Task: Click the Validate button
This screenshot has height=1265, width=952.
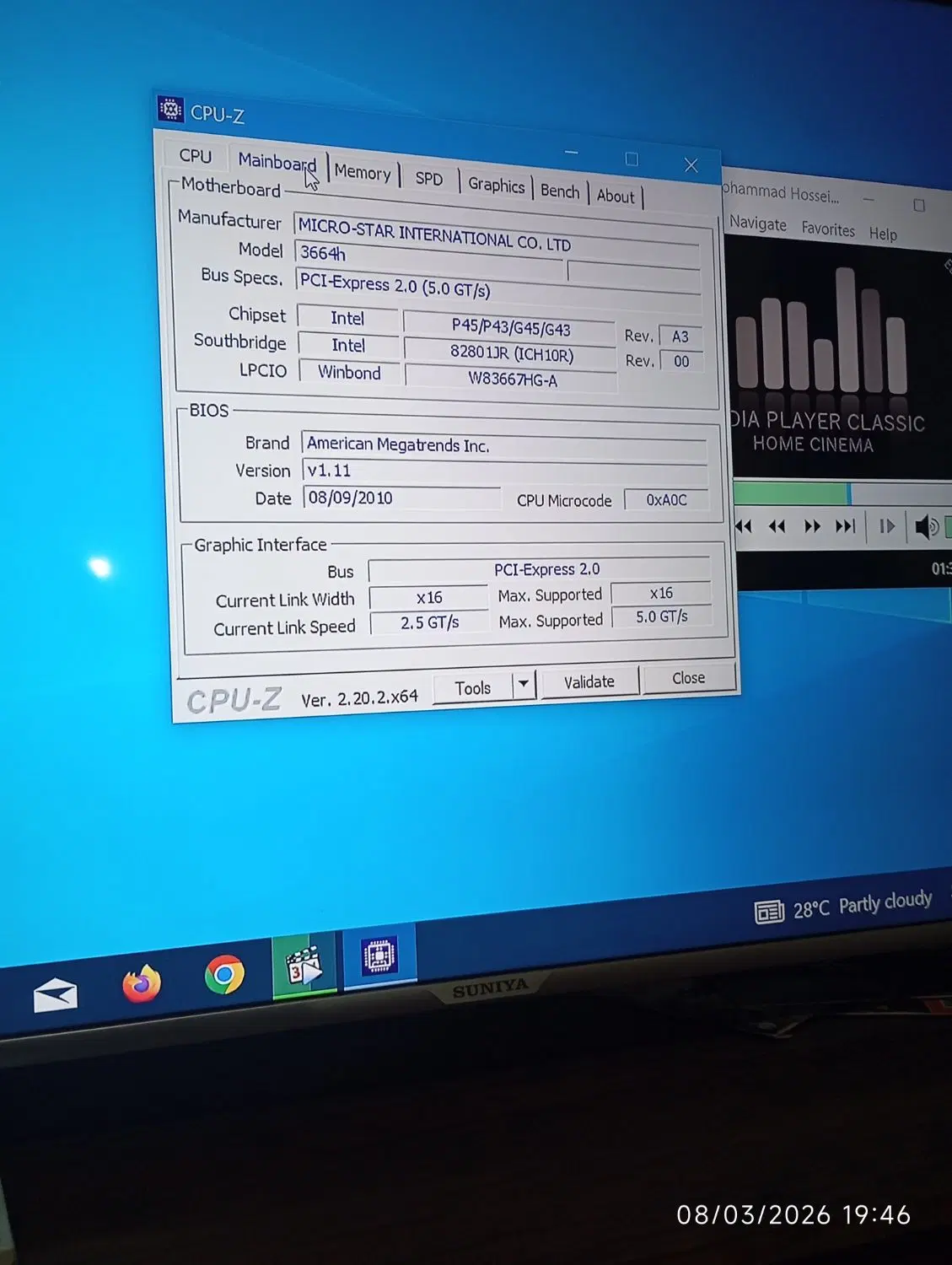Action: (x=589, y=681)
